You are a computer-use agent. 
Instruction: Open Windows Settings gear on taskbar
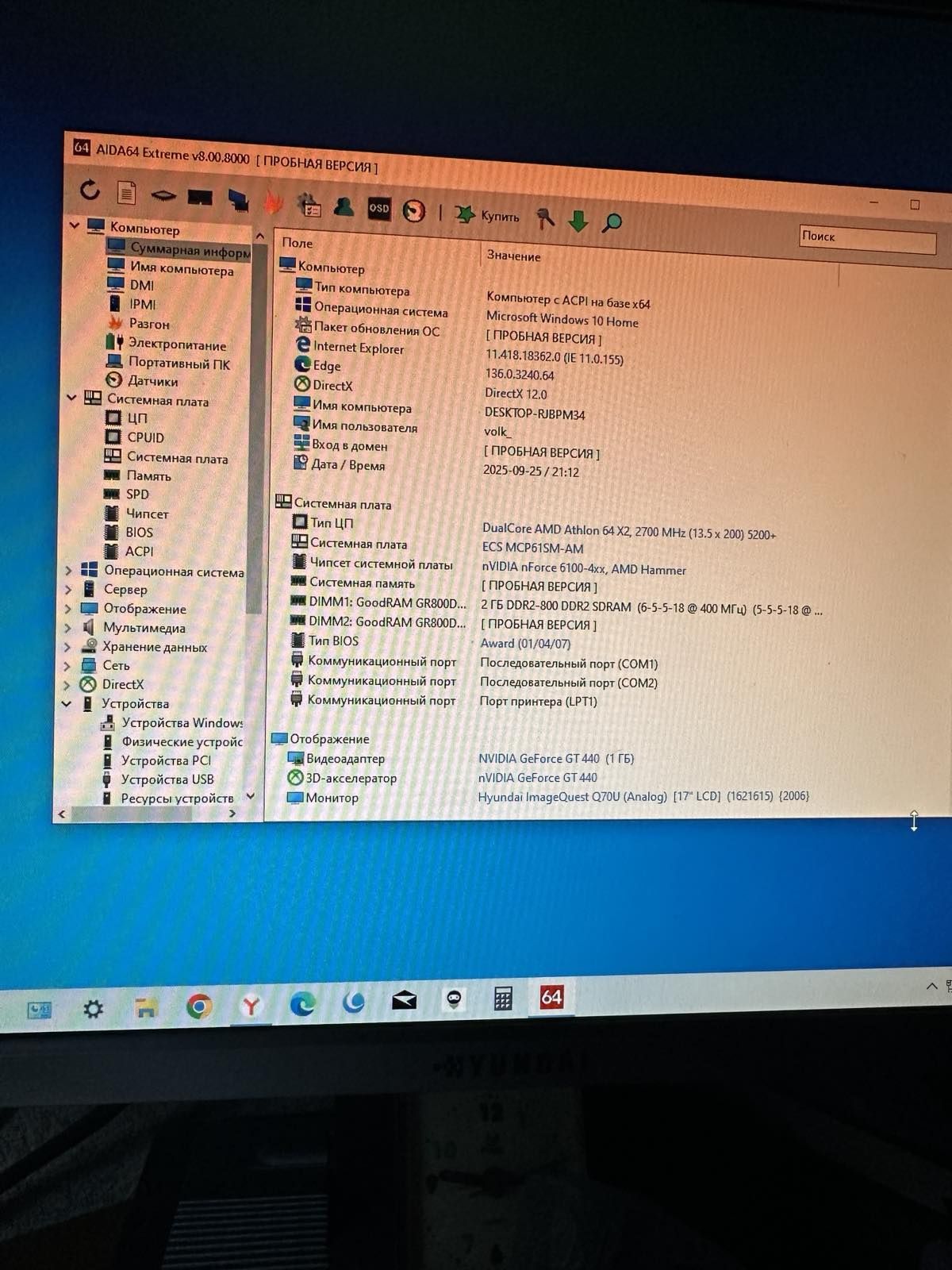(x=93, y=1009)
